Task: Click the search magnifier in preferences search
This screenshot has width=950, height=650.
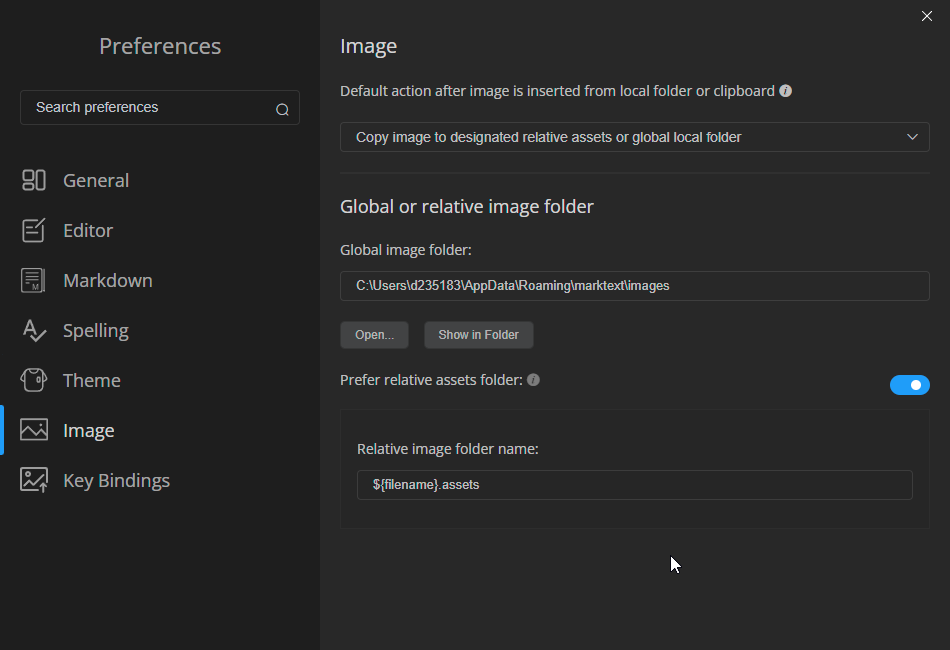Action: click(282, 107)
